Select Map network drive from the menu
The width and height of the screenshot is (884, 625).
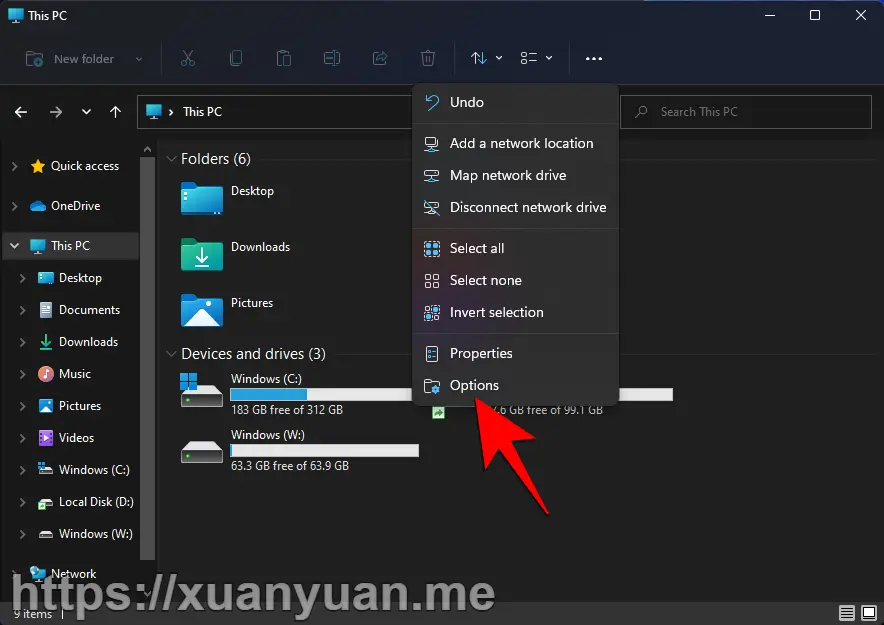click(507, 175)
